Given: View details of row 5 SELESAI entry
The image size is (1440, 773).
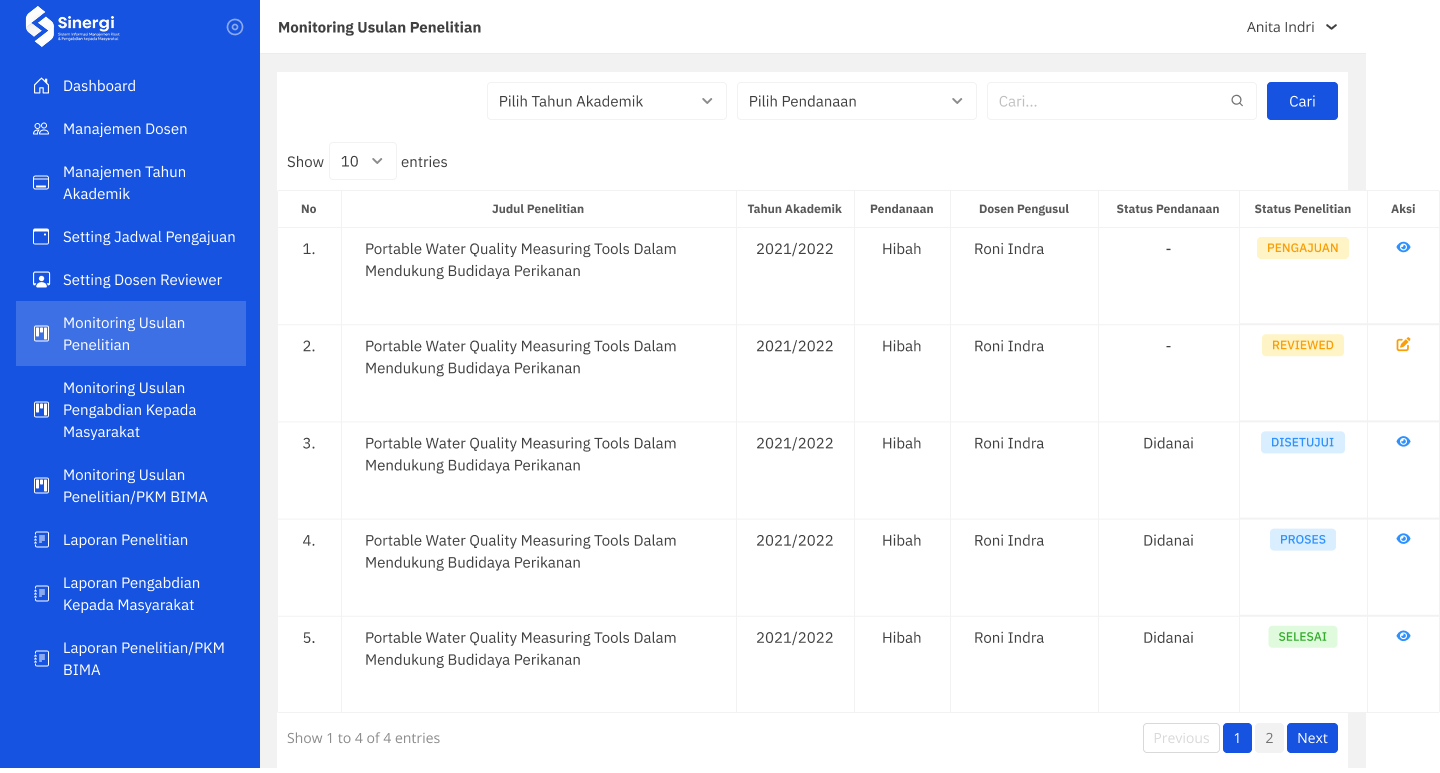Looking at the screenshot, I should 1403,636.
